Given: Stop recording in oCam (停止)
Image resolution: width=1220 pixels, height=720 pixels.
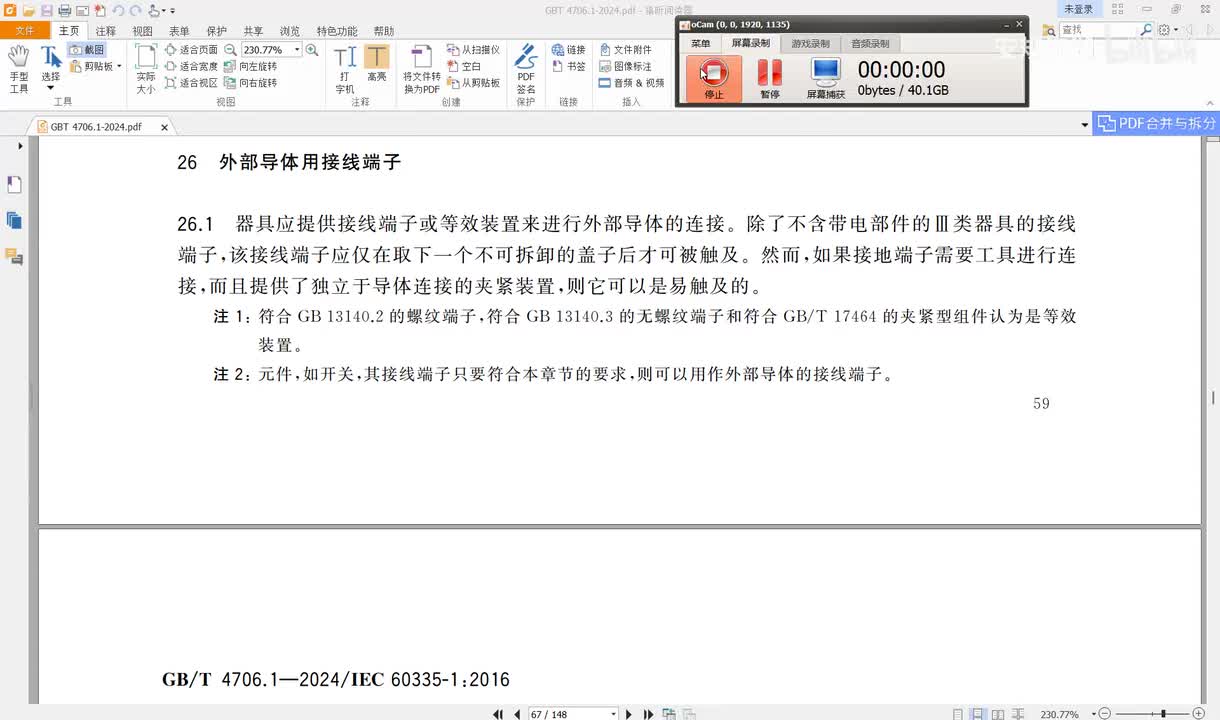Looking at the screenshot, I should pos(714,79).
